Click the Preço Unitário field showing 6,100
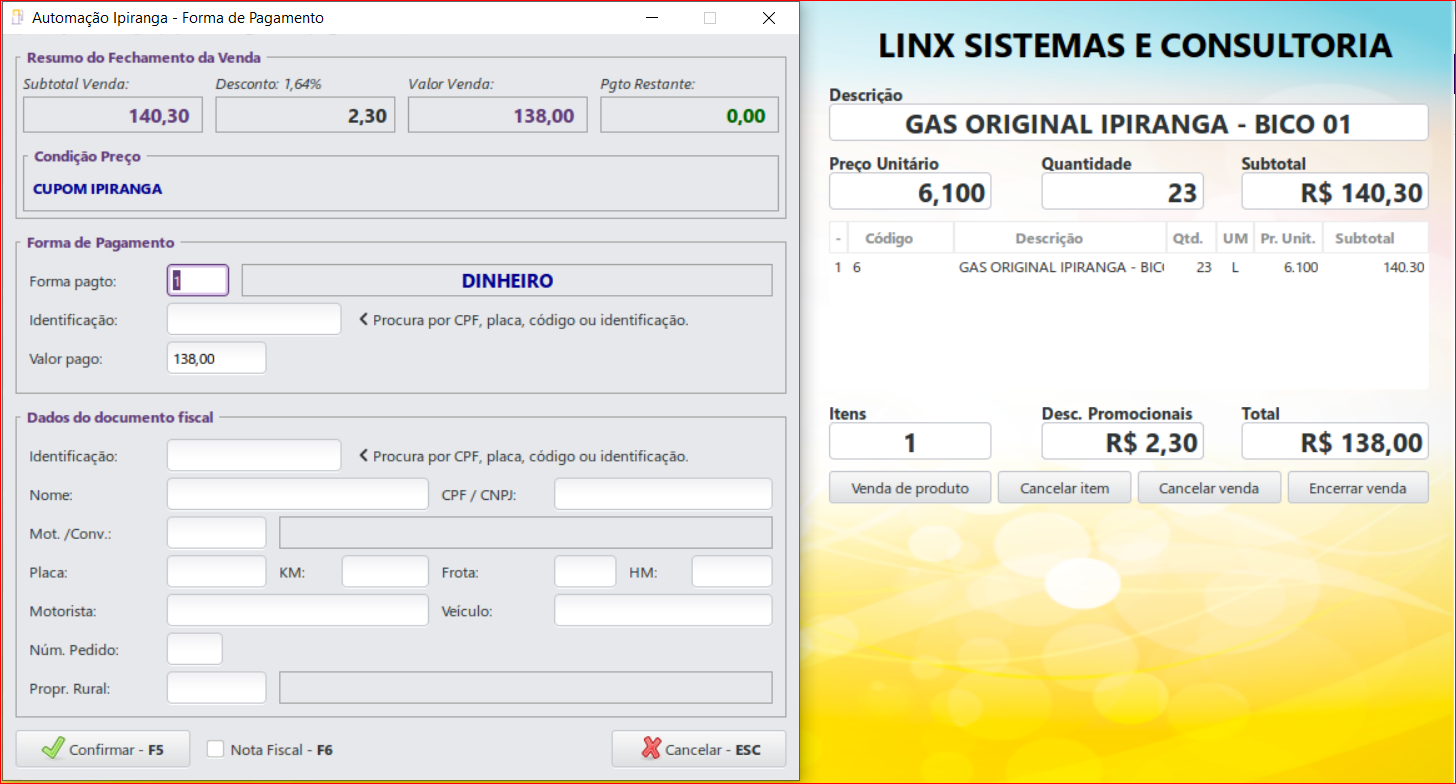 click(x=910, y=192)
